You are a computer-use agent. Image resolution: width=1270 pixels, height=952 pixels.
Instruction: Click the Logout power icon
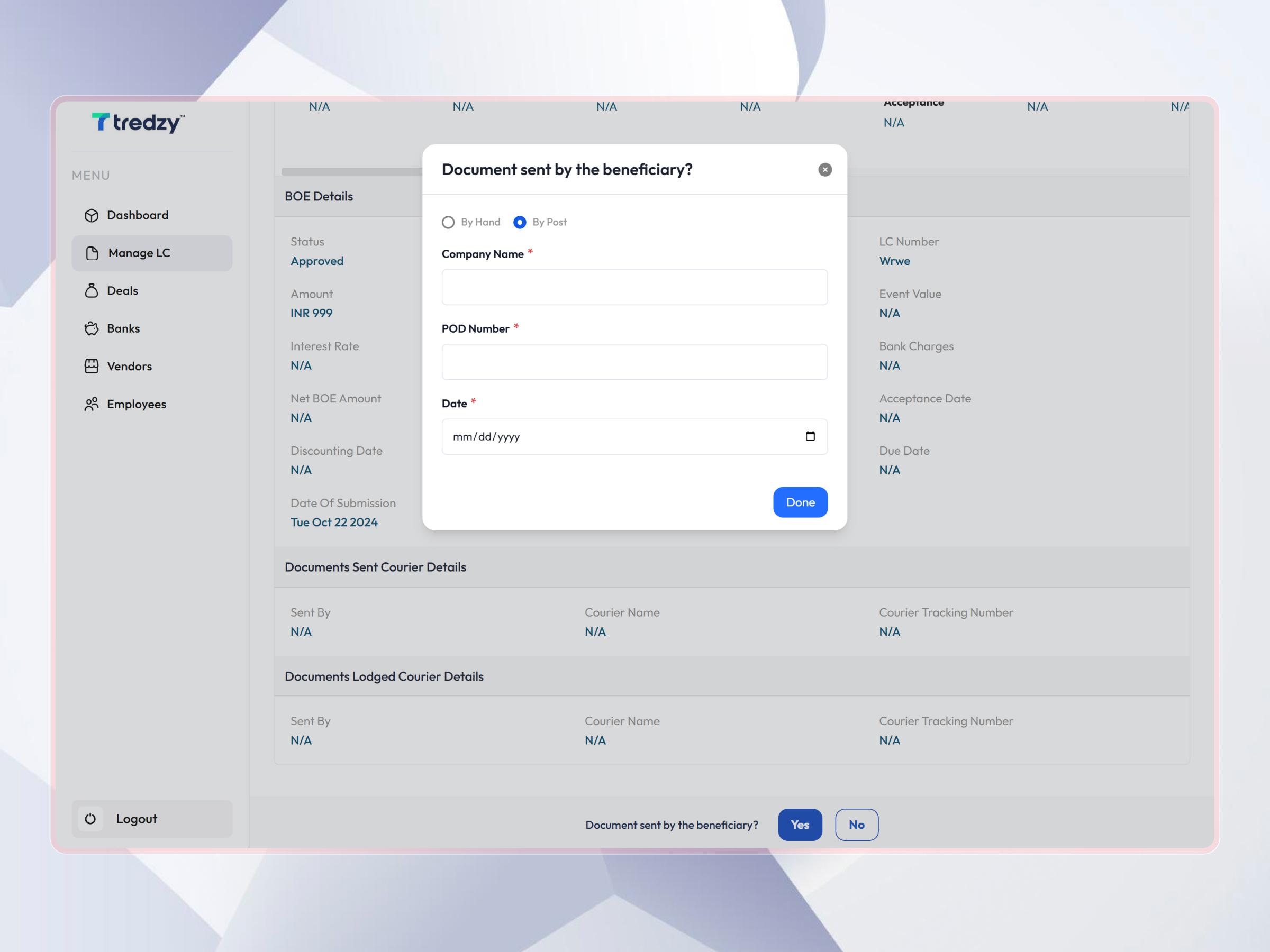(x=90, y=819)
